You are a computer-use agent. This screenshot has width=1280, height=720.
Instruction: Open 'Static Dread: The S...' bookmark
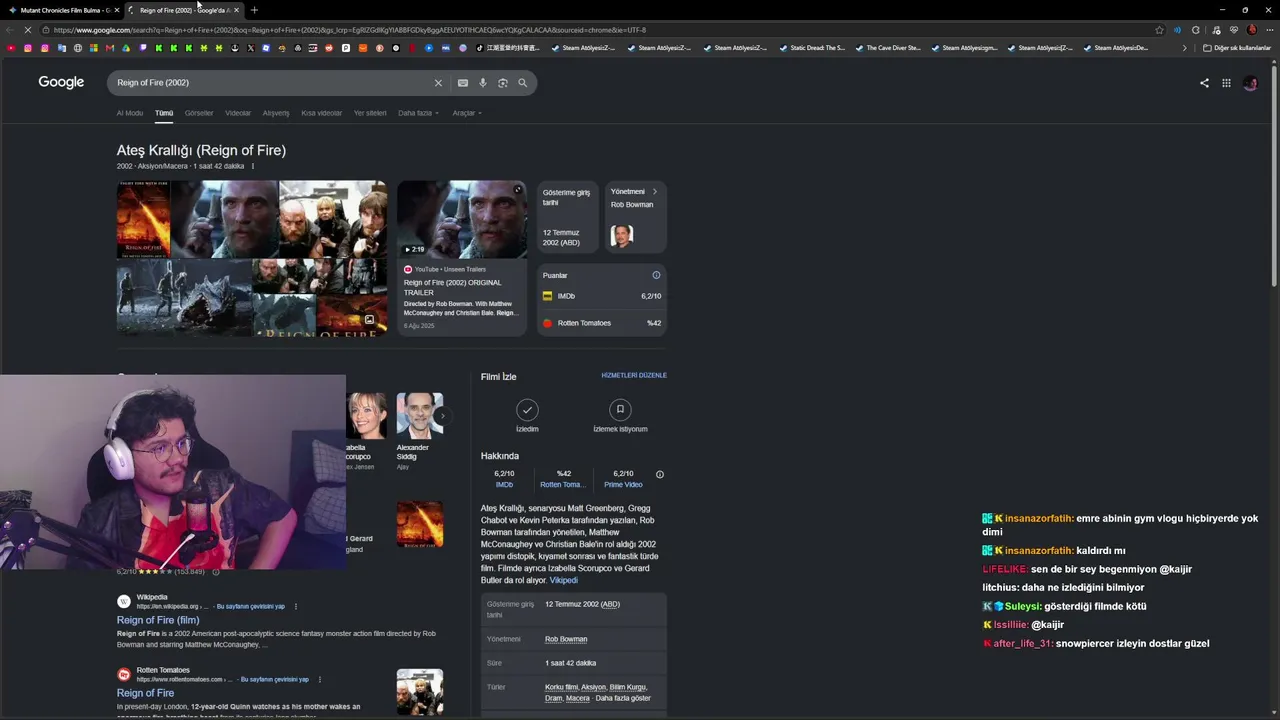(x=811, y=48)
